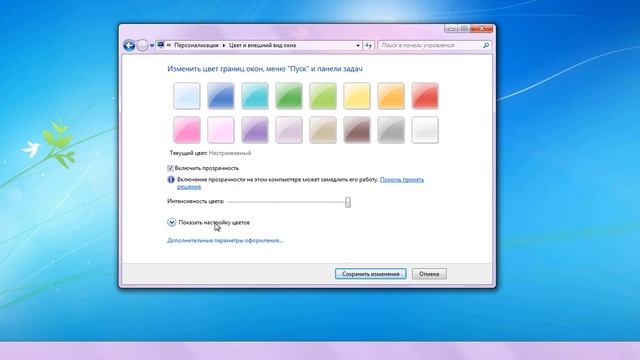Select the yellow Sun color swatch
Screen dimensions: 640x360
(x=357, y=96)
